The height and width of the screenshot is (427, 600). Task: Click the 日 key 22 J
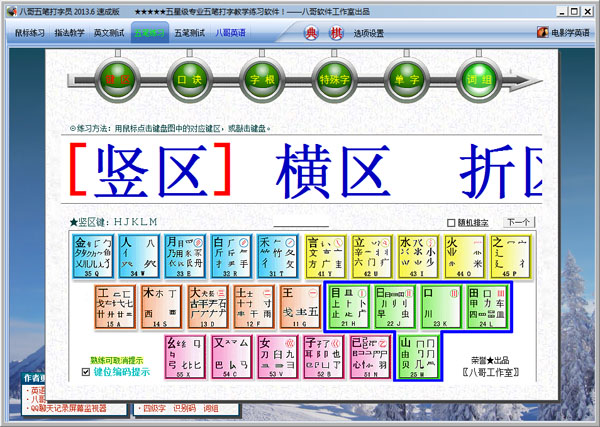(x=395, y=306)
